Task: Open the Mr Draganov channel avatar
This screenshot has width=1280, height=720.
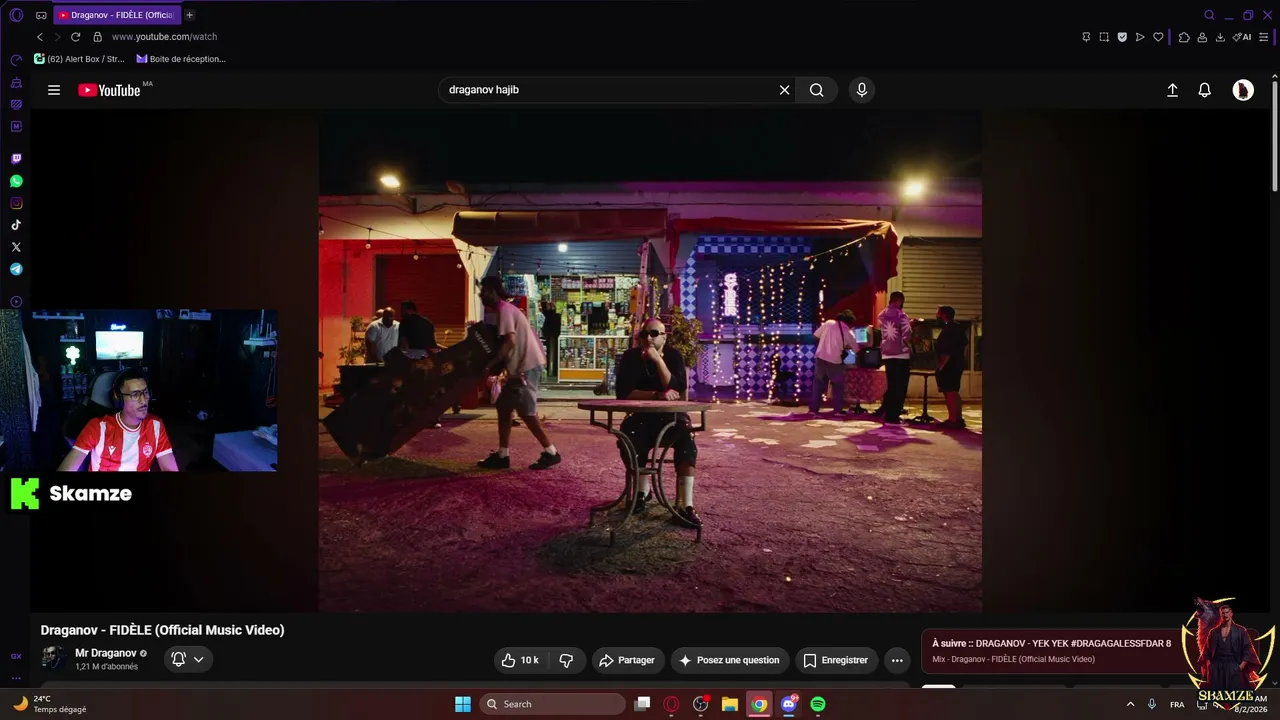Action: (54, 658)
